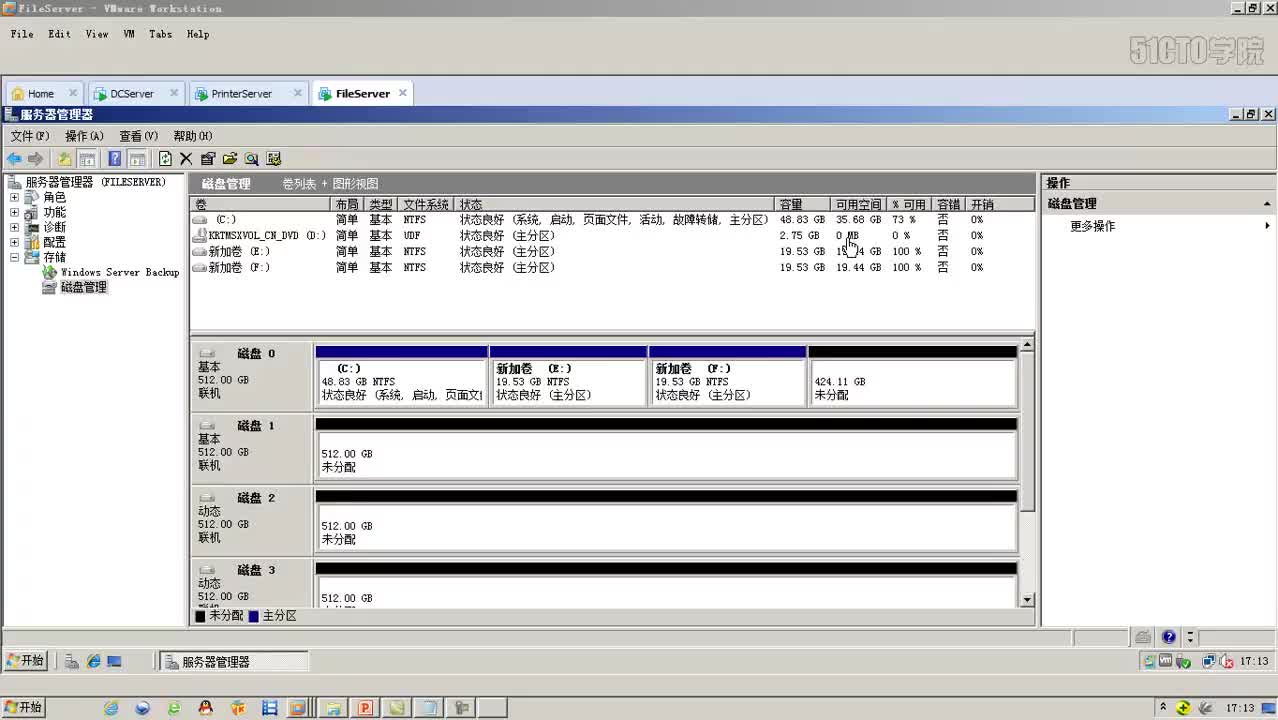Click the Back arrow in Server Manager toolbar
Viewport: 1278px width, 720px height.
14,159
